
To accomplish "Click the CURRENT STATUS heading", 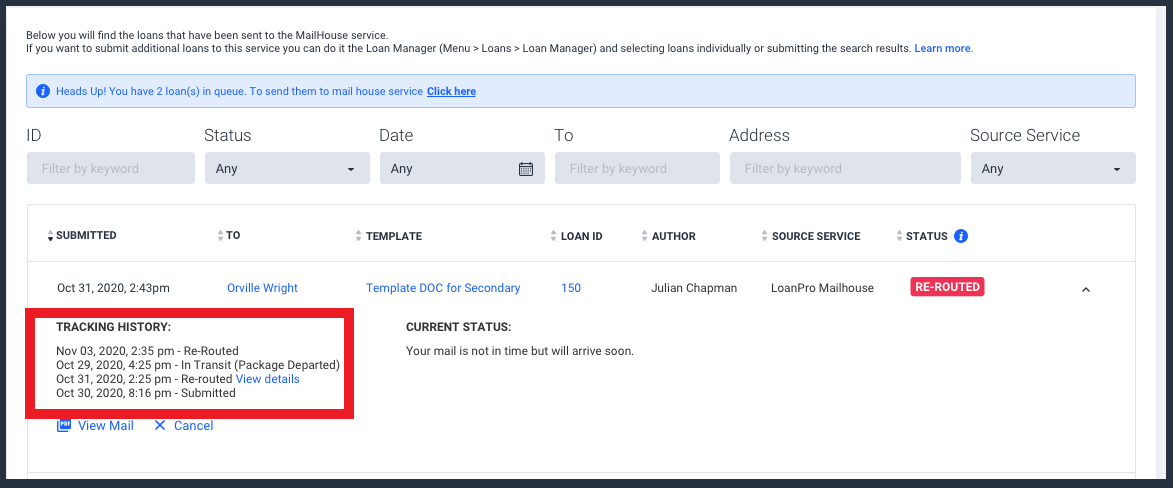I will tap(459, 327).
